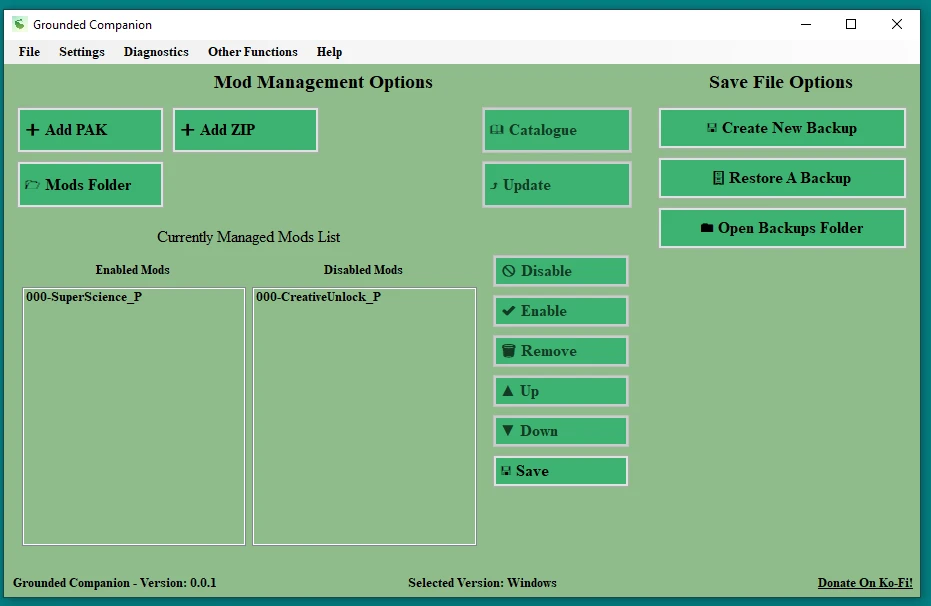931x606 pixels.
Task: Open the Mods Folder
Action: tap(90, 185)
